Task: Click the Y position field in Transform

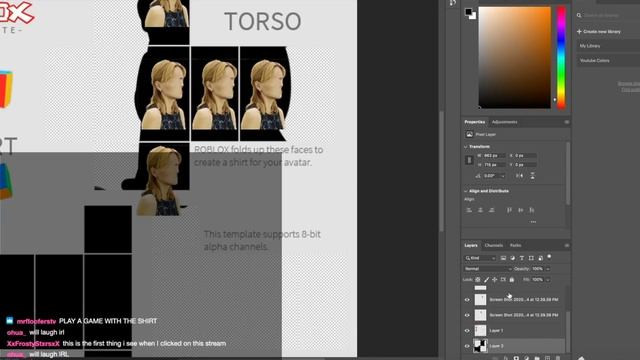Action: [x=525, y=164]
